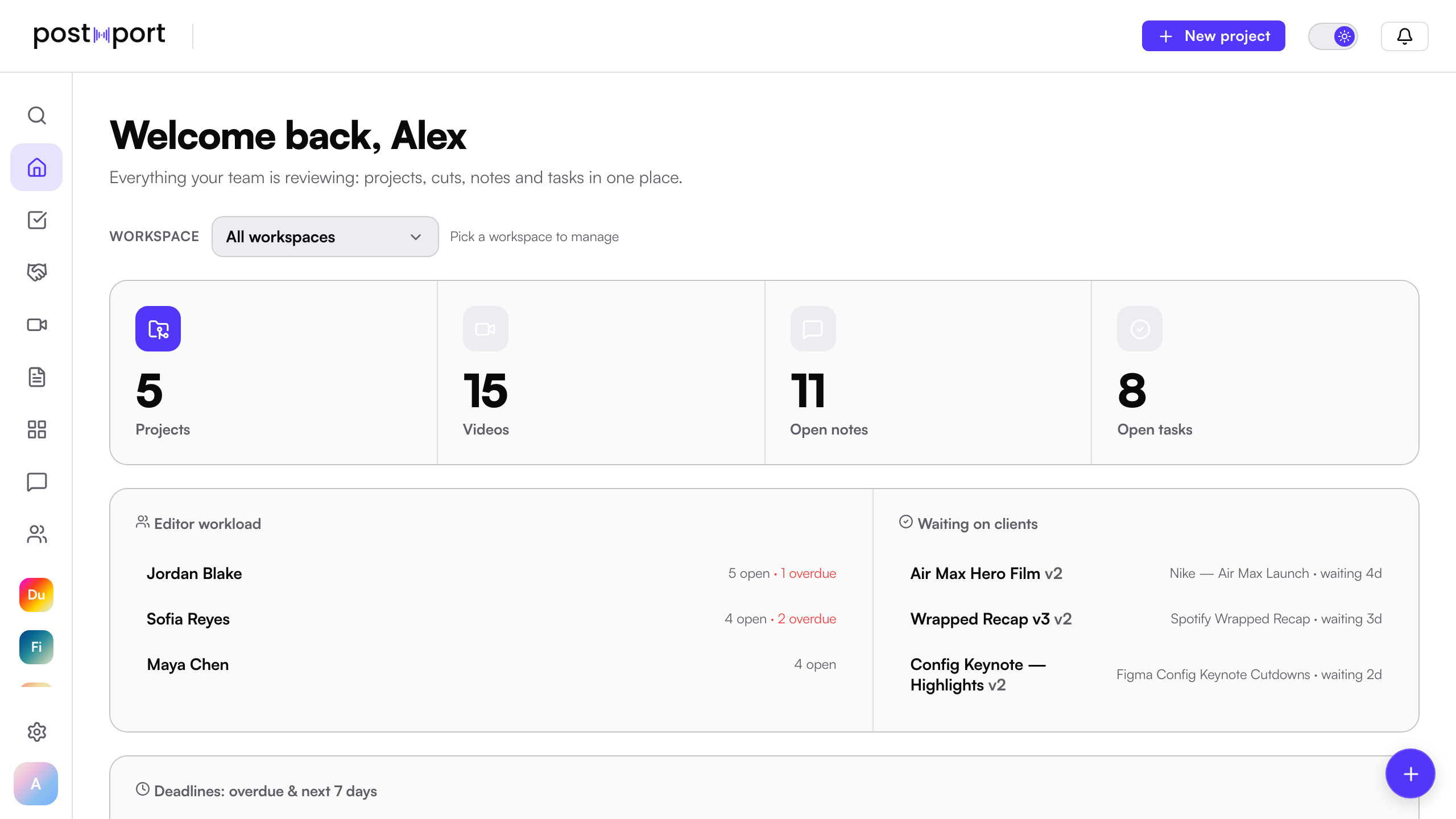
Task: Click the Pick a workspace to manage hint
Action: coord(534,237)
